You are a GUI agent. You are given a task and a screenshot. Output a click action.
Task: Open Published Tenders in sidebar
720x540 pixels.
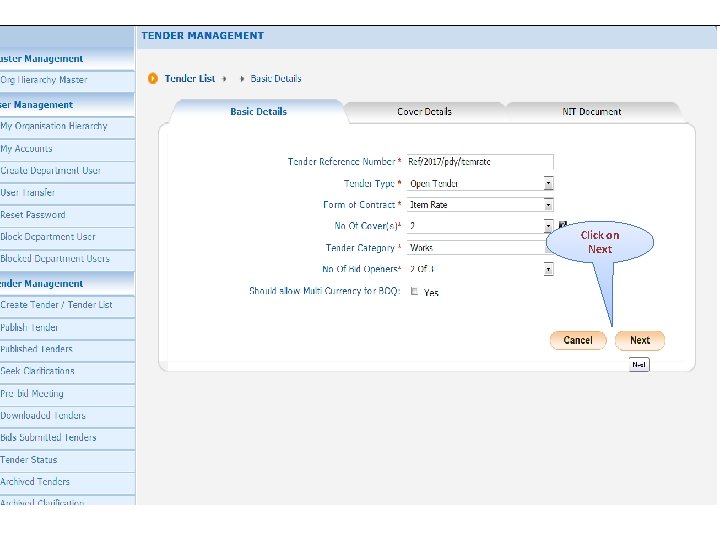click(x=67, y=349)
